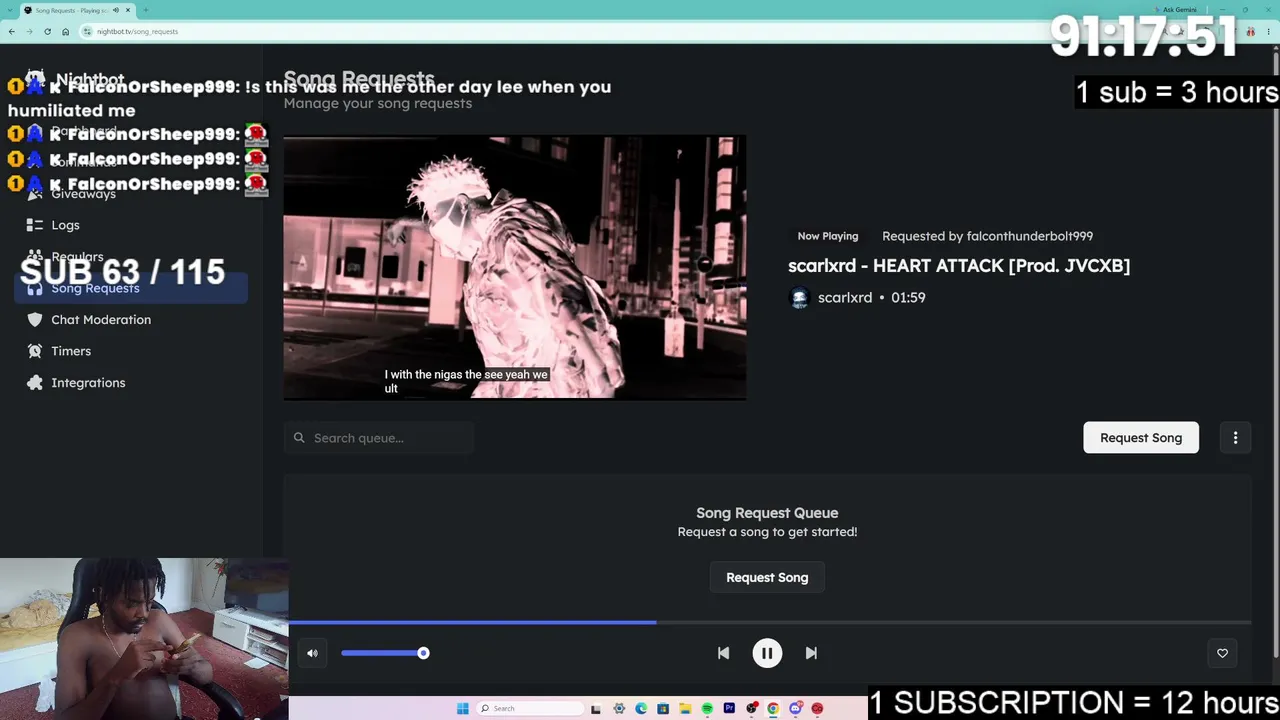Click the Timers alarm clock icon
Viewport: 1280px width, 720px height.
click(35, 351)
